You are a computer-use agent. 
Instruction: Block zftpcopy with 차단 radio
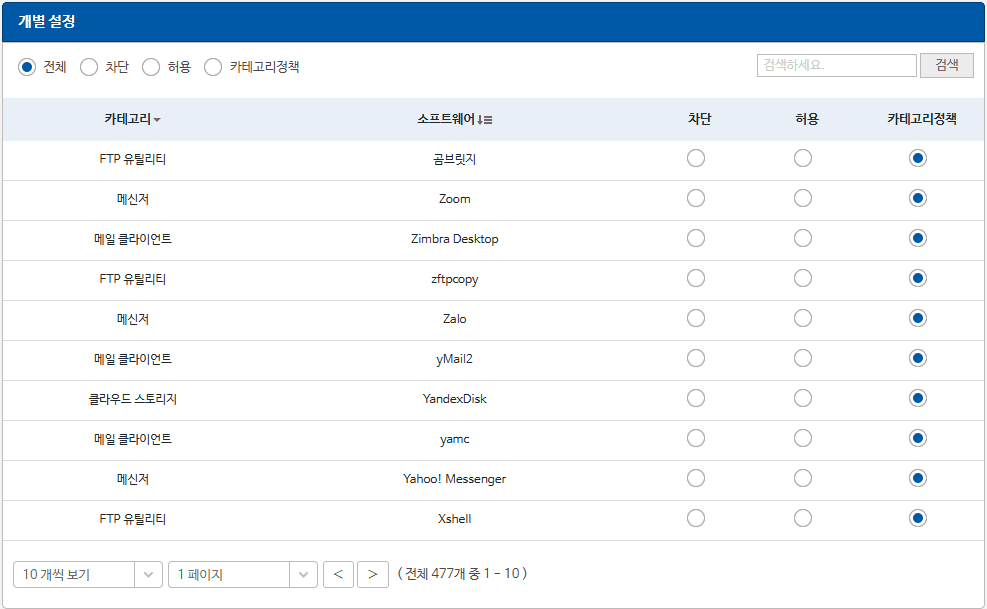696,278
